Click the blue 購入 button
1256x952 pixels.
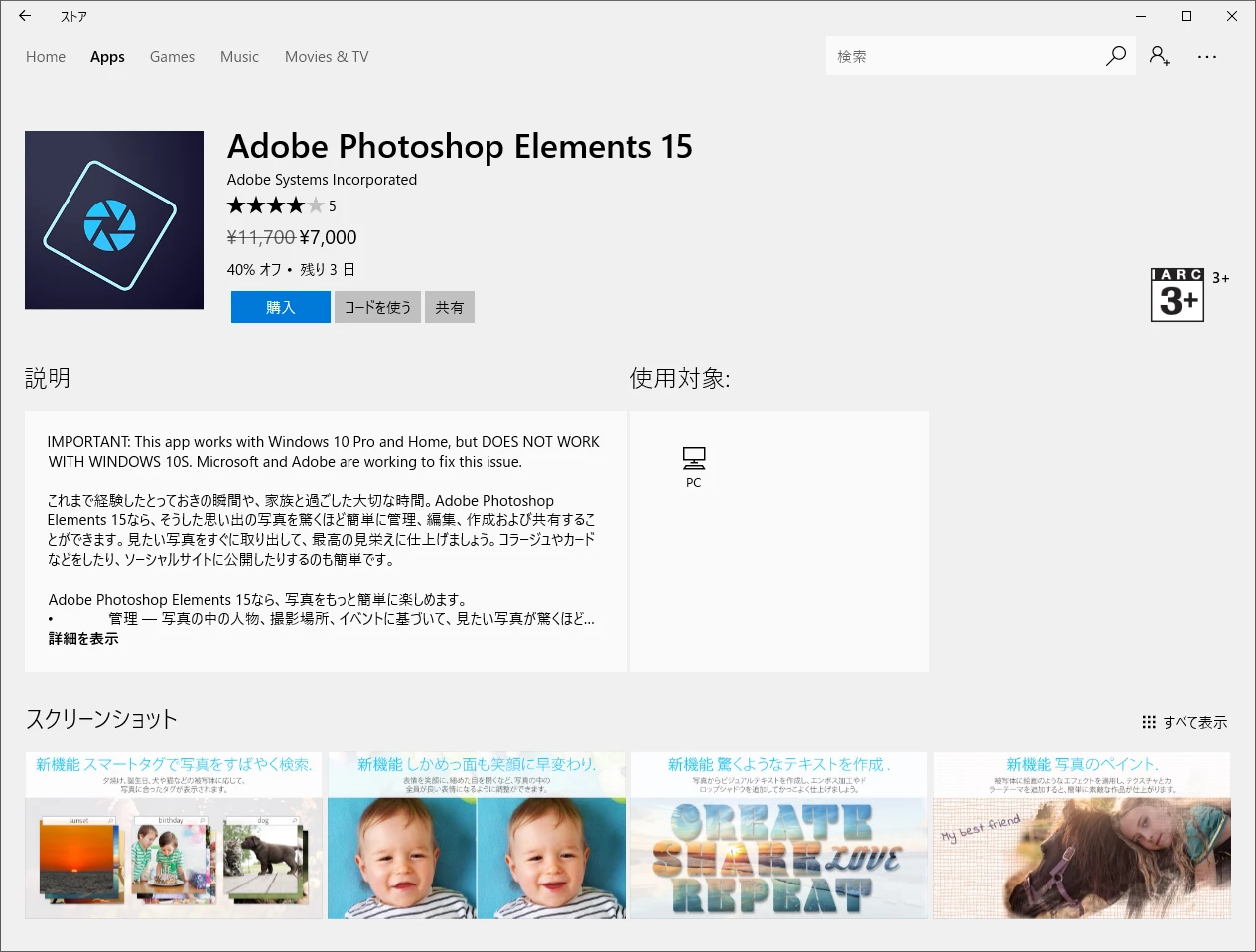281,307
